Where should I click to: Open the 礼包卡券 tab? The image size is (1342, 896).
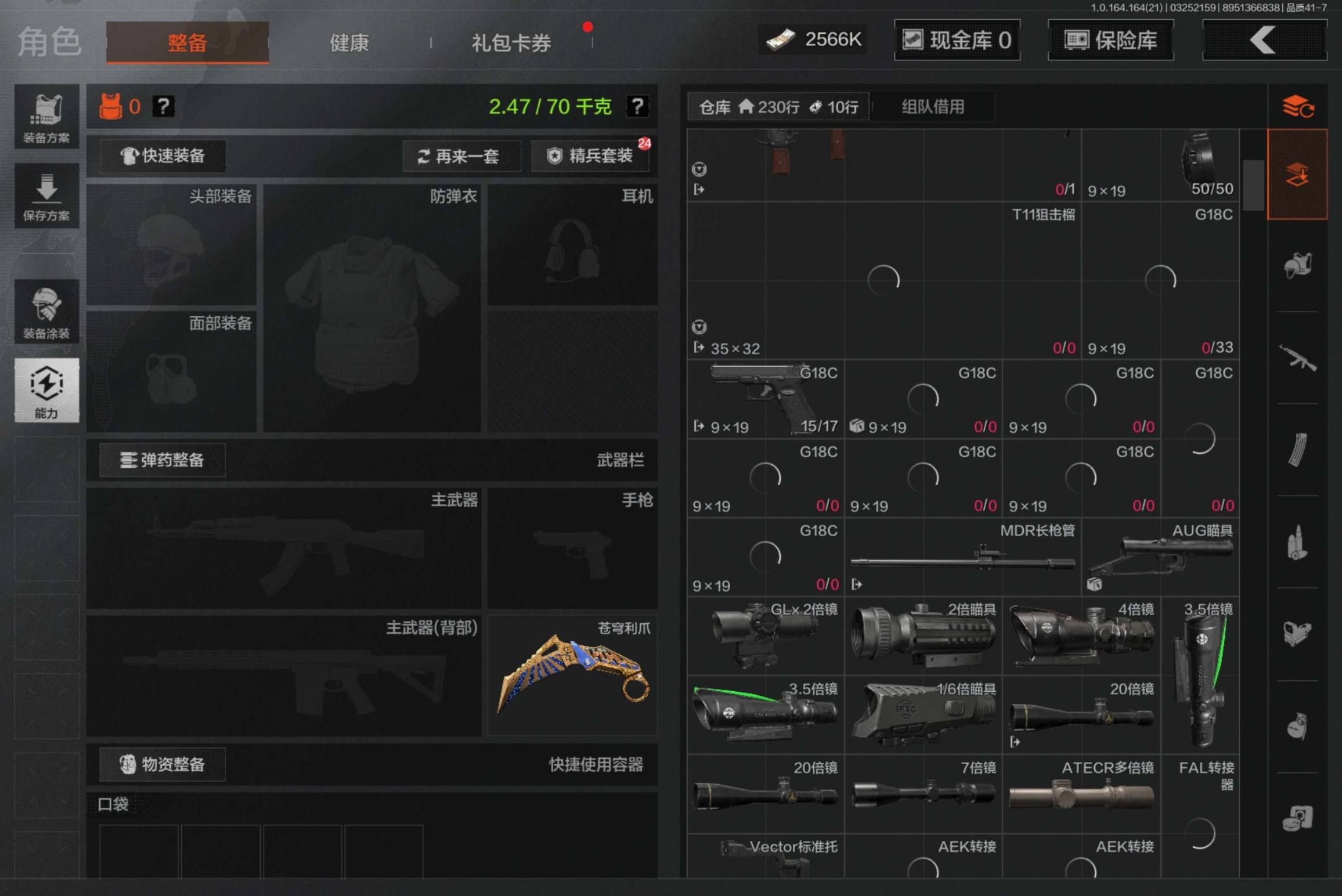pos(511,42)
